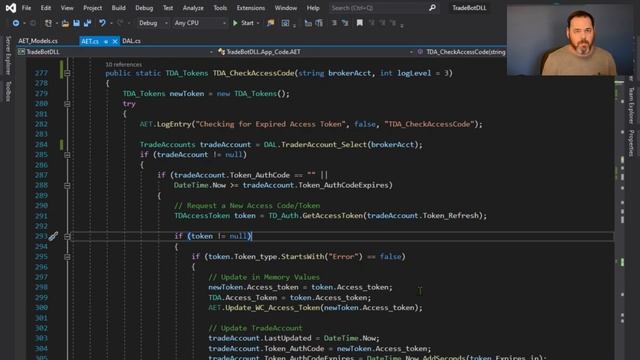Open the Extensions menu

point(251,8)
